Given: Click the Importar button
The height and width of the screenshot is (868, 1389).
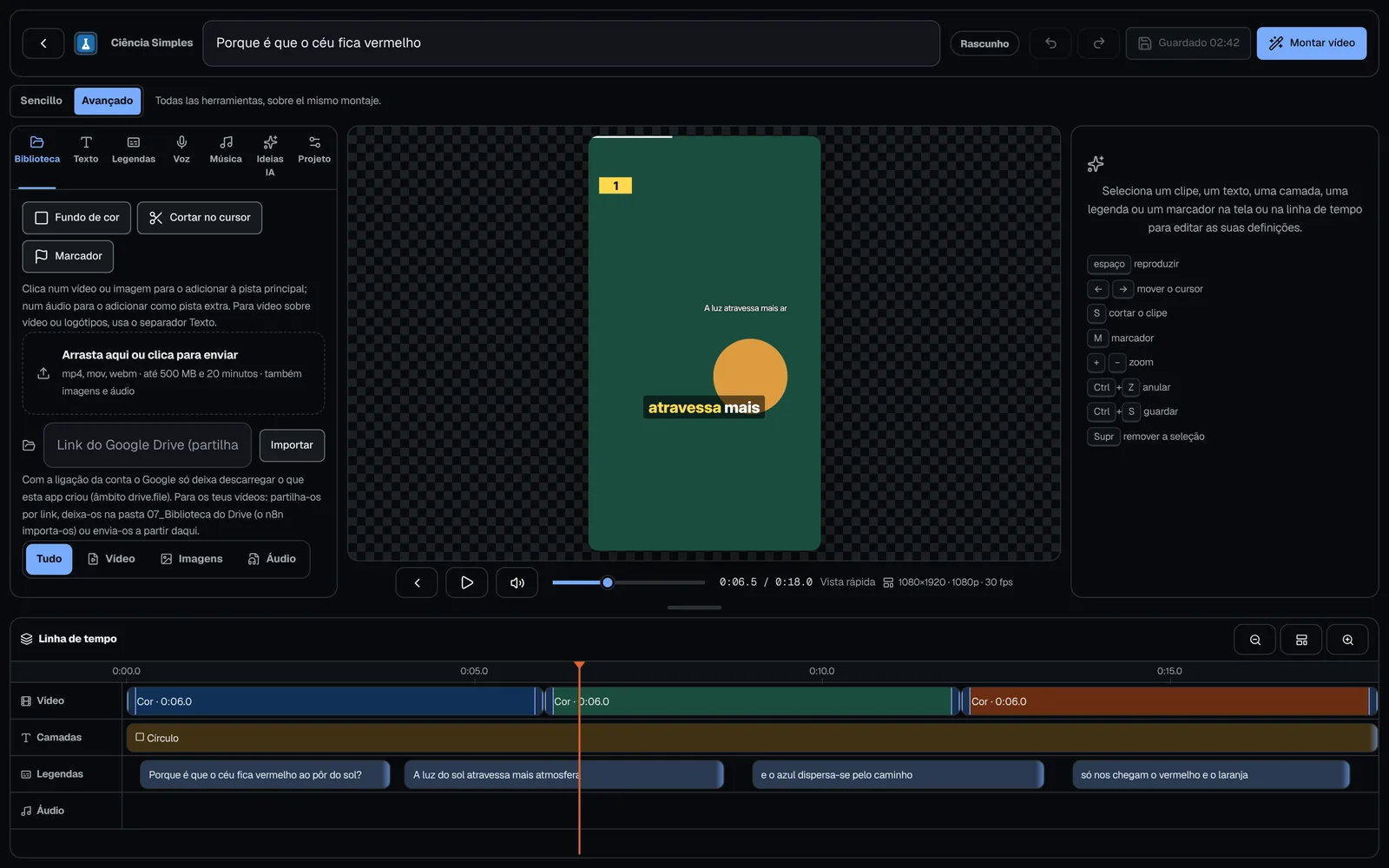Looking at the screenshot, I should (x=292, y=445).
